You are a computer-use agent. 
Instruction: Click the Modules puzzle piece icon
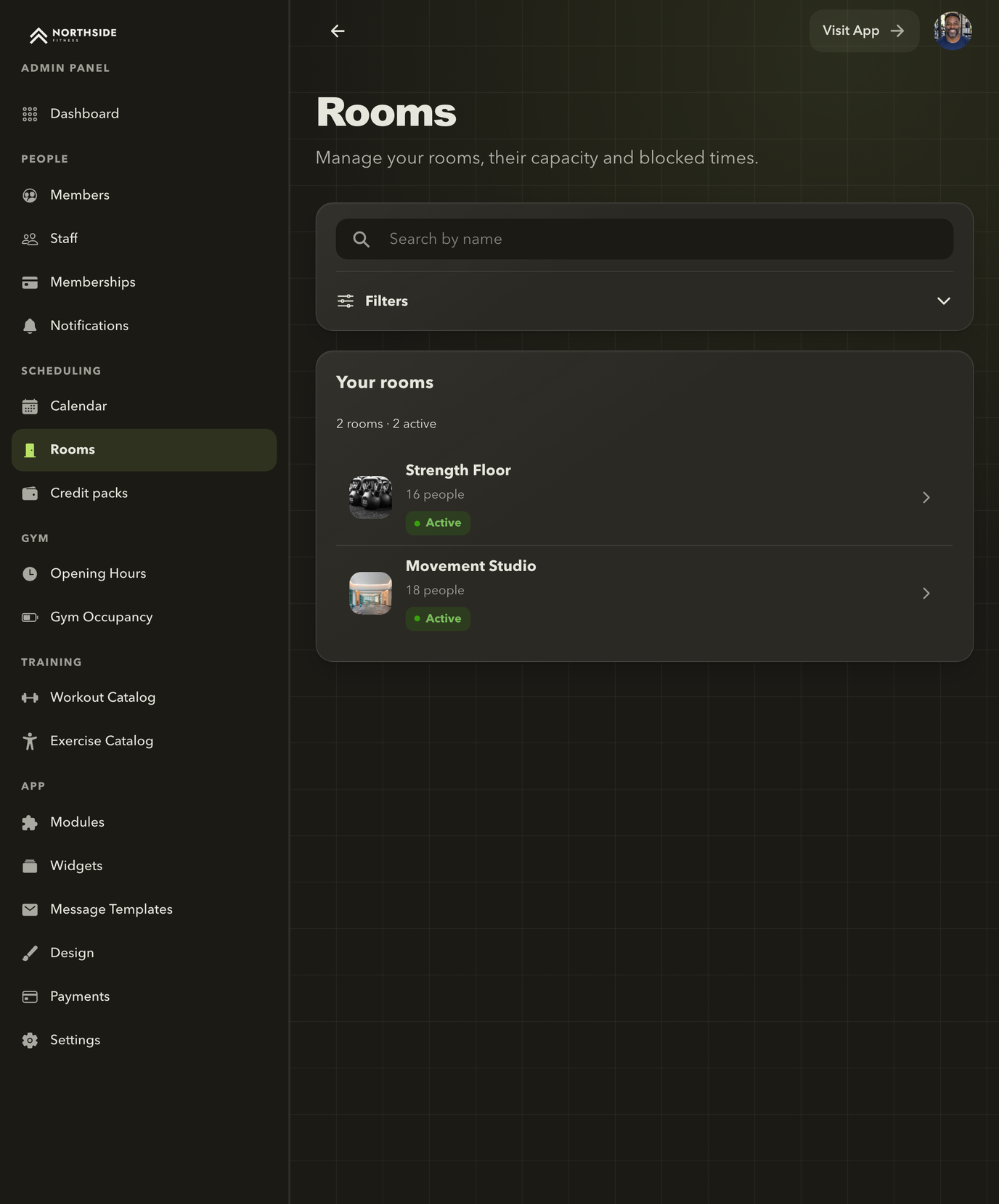pyautogui.click(x=30, y=822)
